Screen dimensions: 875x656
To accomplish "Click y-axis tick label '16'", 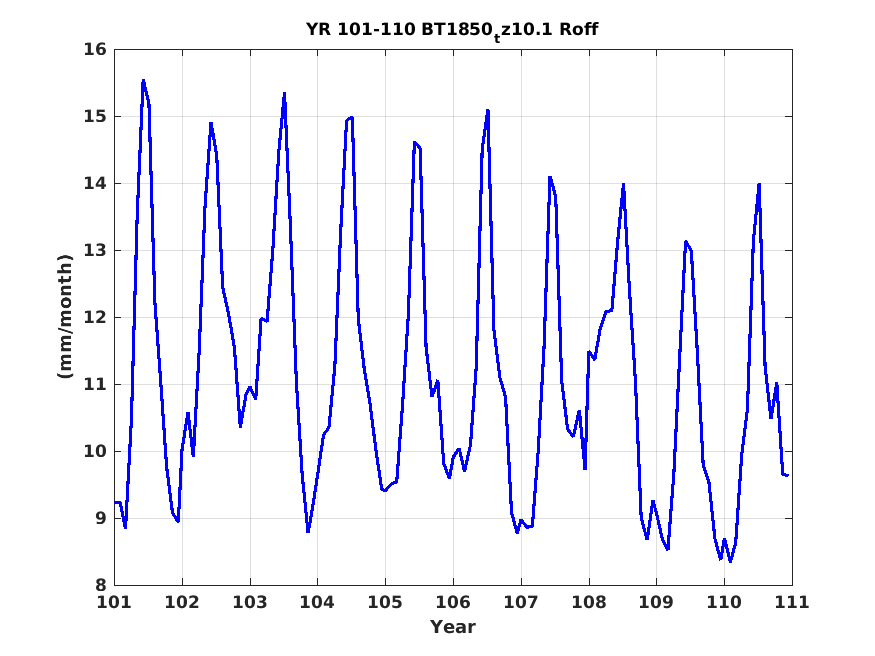I will [x=95, y=50].
